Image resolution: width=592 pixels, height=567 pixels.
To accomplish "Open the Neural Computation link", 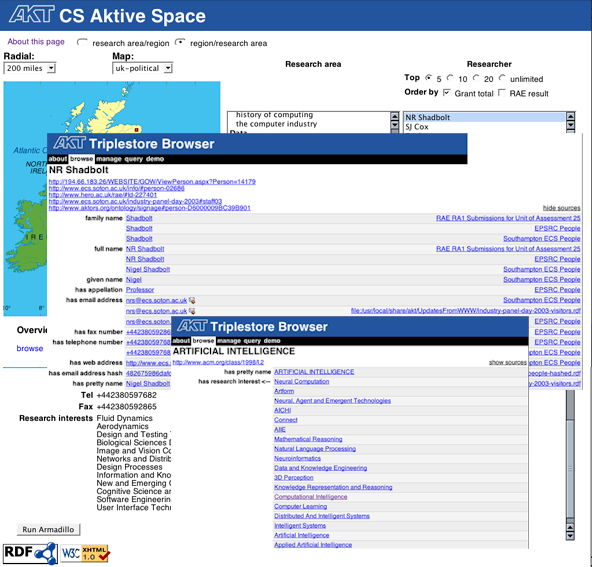I will (302, 382).
